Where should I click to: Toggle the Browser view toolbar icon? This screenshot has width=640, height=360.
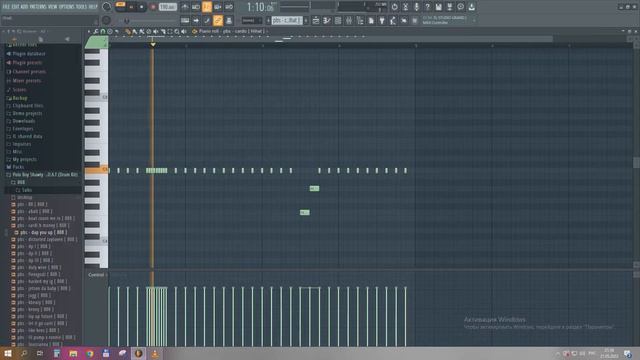(x=360, y=20)
